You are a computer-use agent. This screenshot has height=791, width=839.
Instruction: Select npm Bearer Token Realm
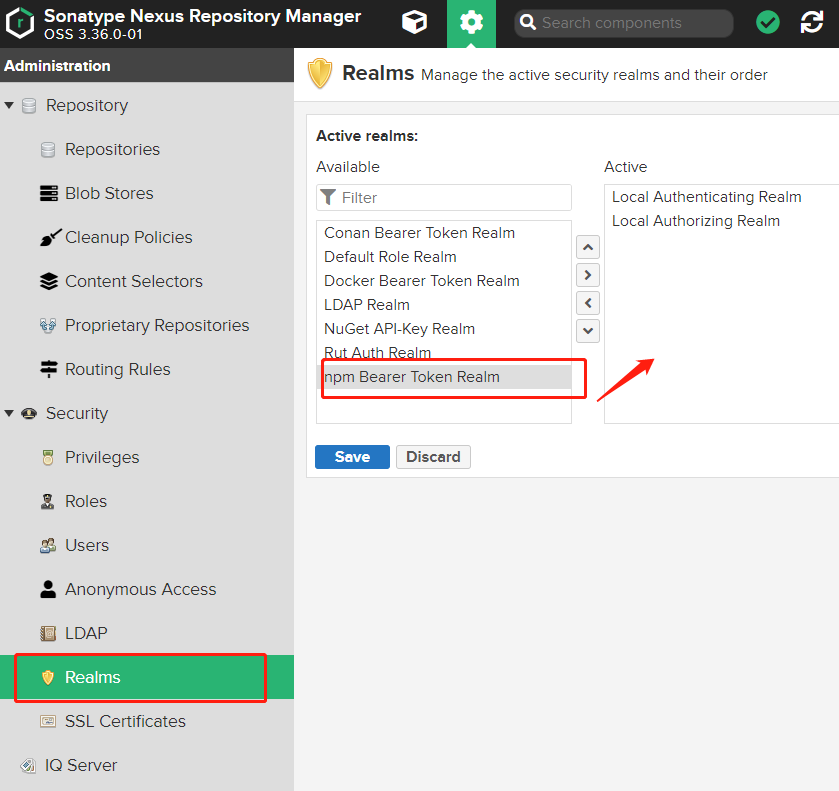[444, 377]
